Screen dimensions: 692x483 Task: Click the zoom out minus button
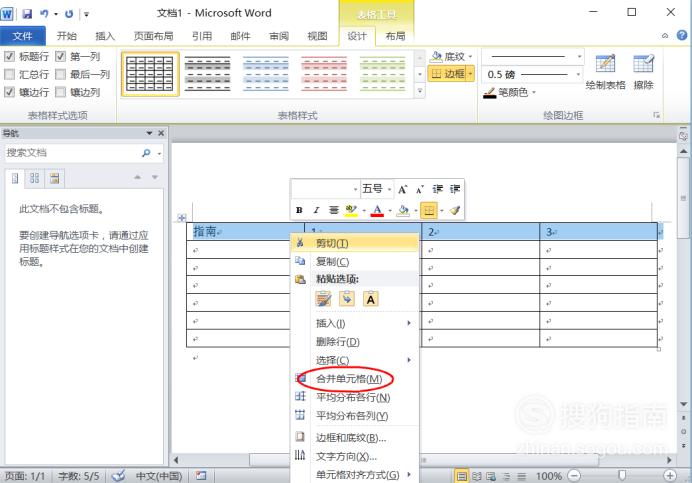point(574,476)
